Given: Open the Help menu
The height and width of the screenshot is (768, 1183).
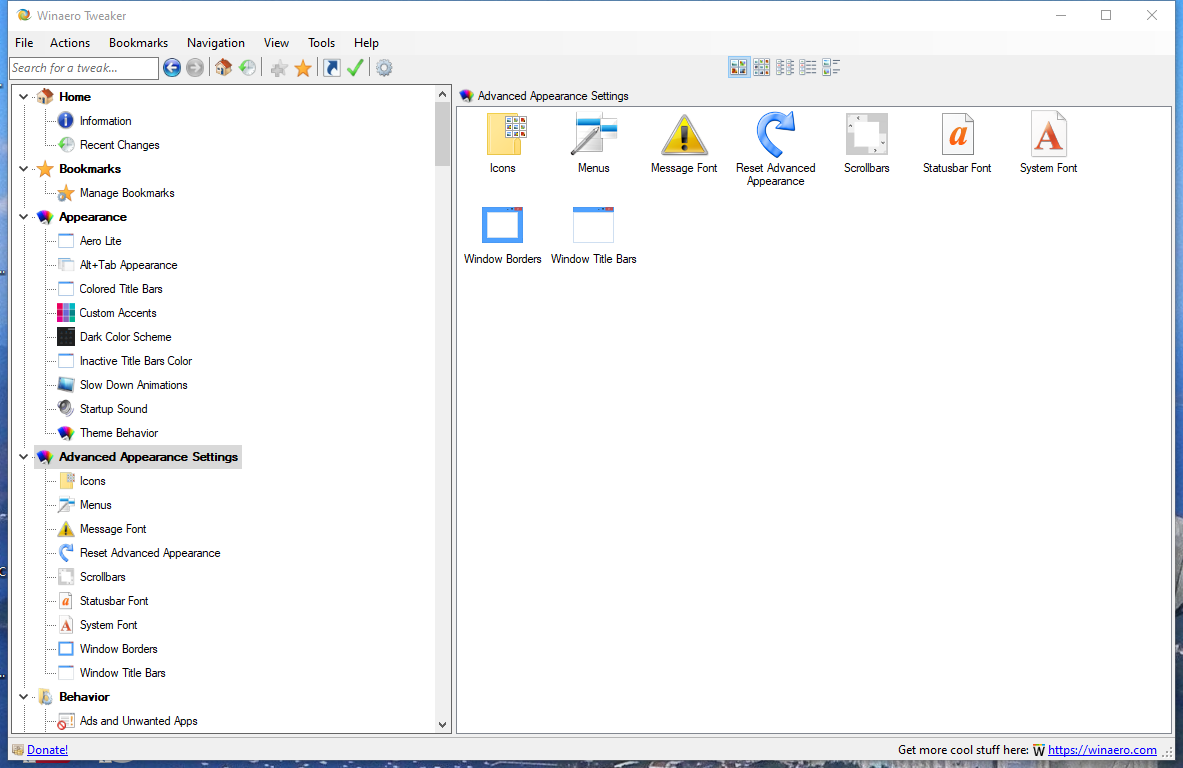Looking at the screenshot, I should click(366, 43).
